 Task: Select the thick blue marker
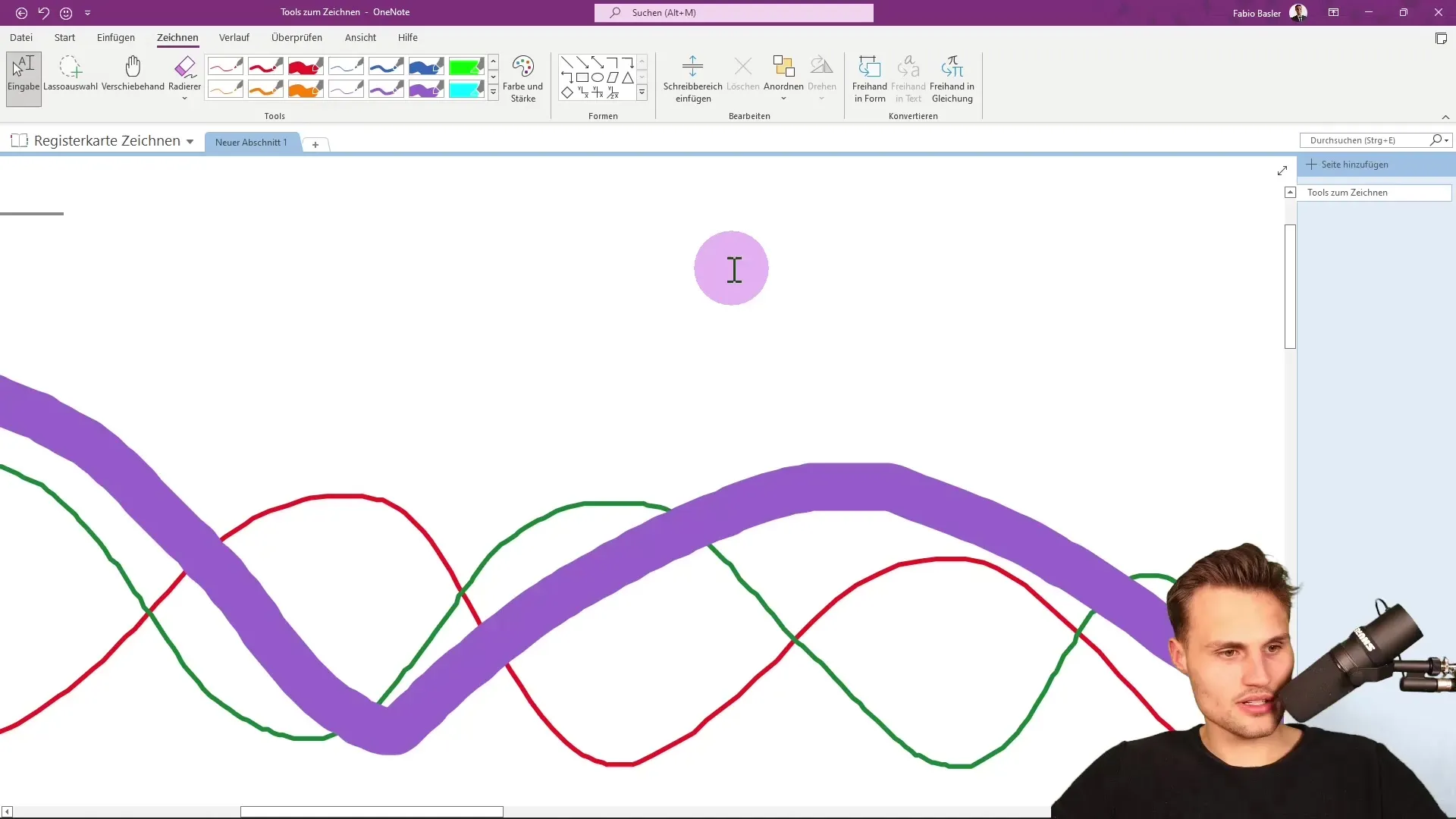(x=426, y=67)
